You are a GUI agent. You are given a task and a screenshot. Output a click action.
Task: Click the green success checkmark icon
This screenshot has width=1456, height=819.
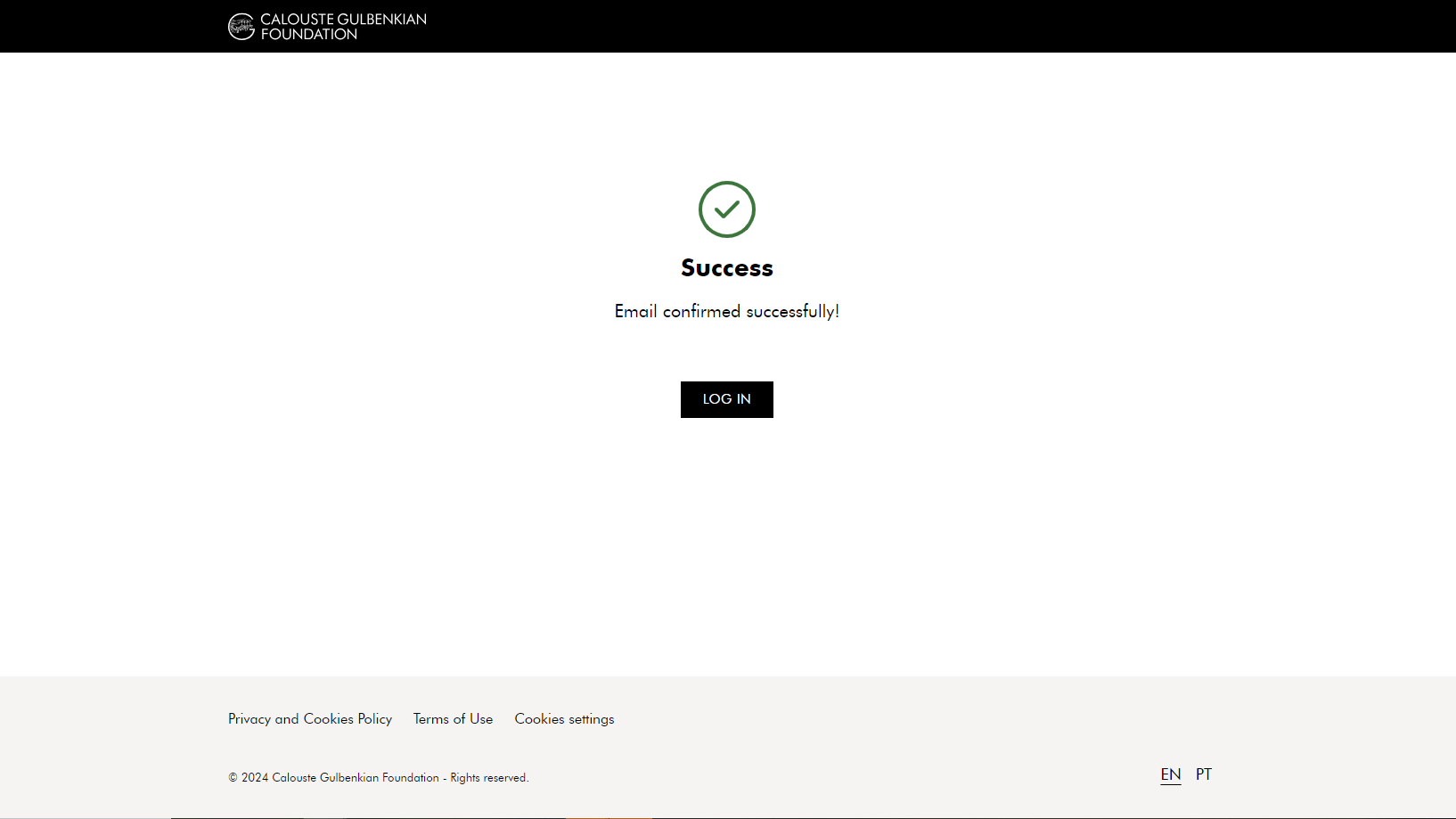pos(727,209)
